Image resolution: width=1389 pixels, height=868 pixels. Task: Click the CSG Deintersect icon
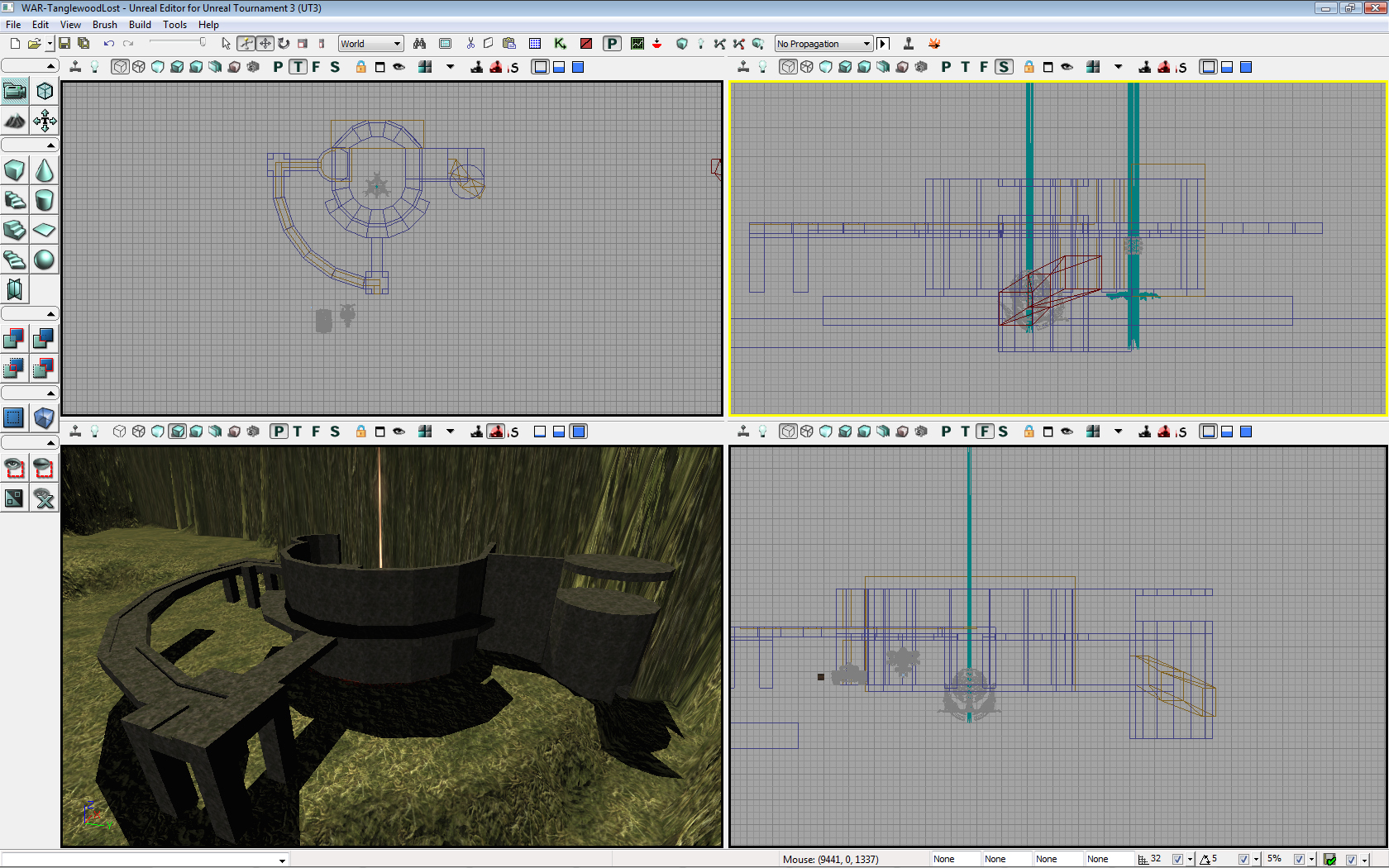45,368
